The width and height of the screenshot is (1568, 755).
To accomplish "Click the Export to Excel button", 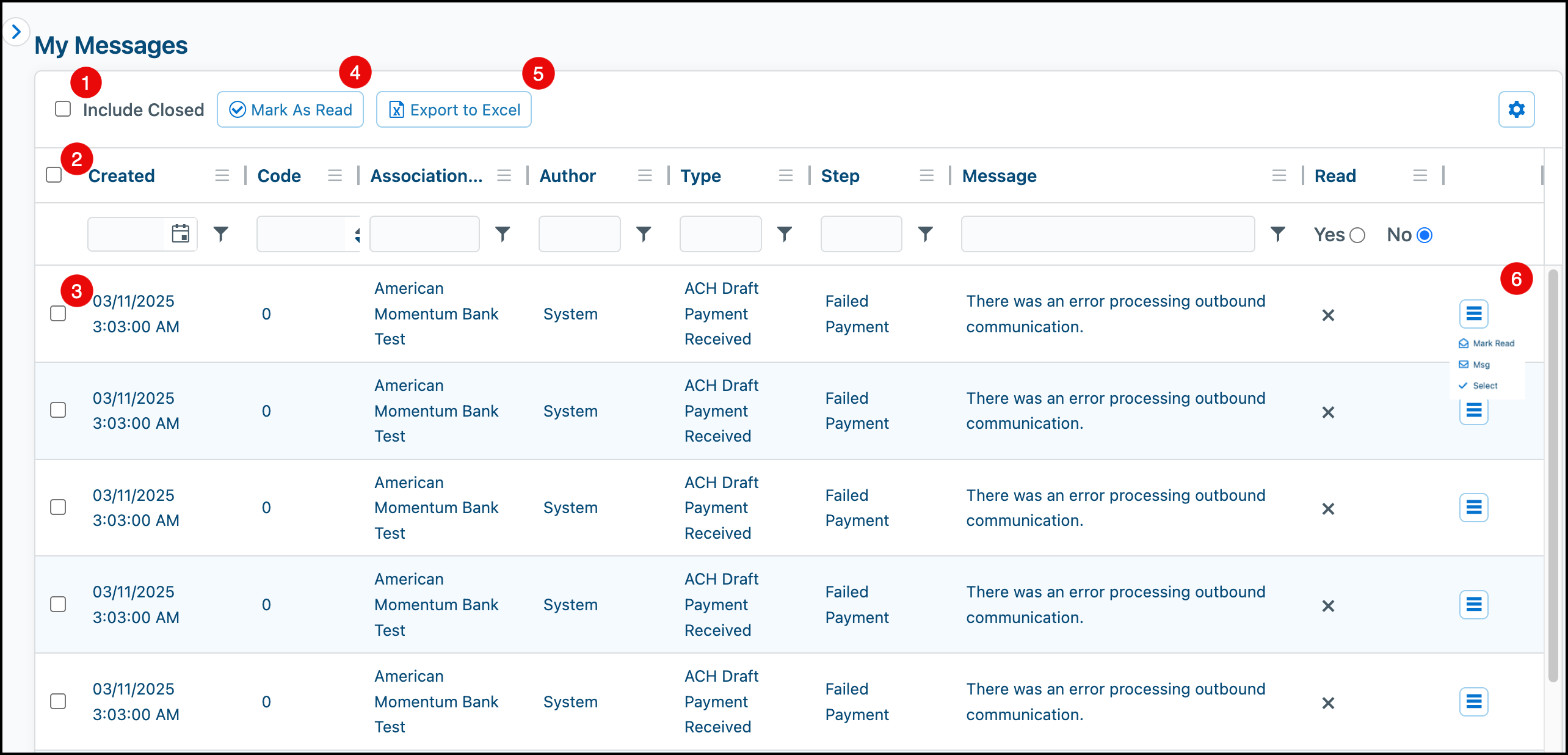I will pyautogui.click(x=454, y=110).
